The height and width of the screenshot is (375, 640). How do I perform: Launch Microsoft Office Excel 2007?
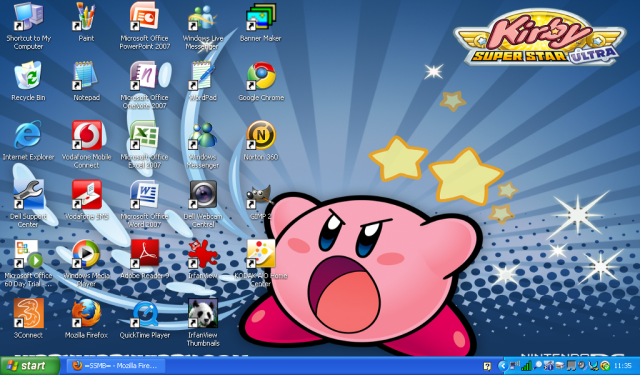tap(144, 144)
